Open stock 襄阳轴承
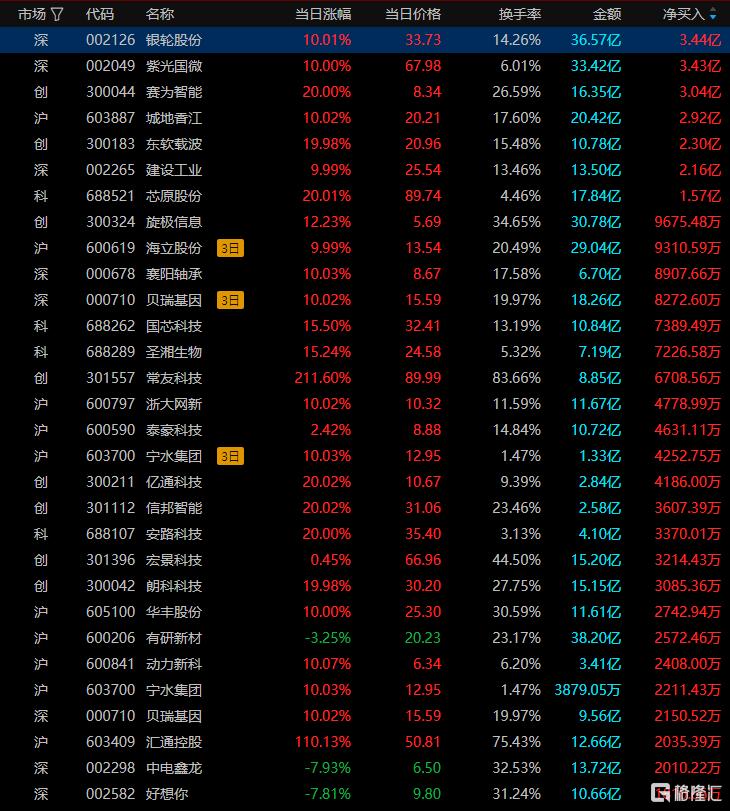The width and height of the screenshot is (730, 811). 174,274
